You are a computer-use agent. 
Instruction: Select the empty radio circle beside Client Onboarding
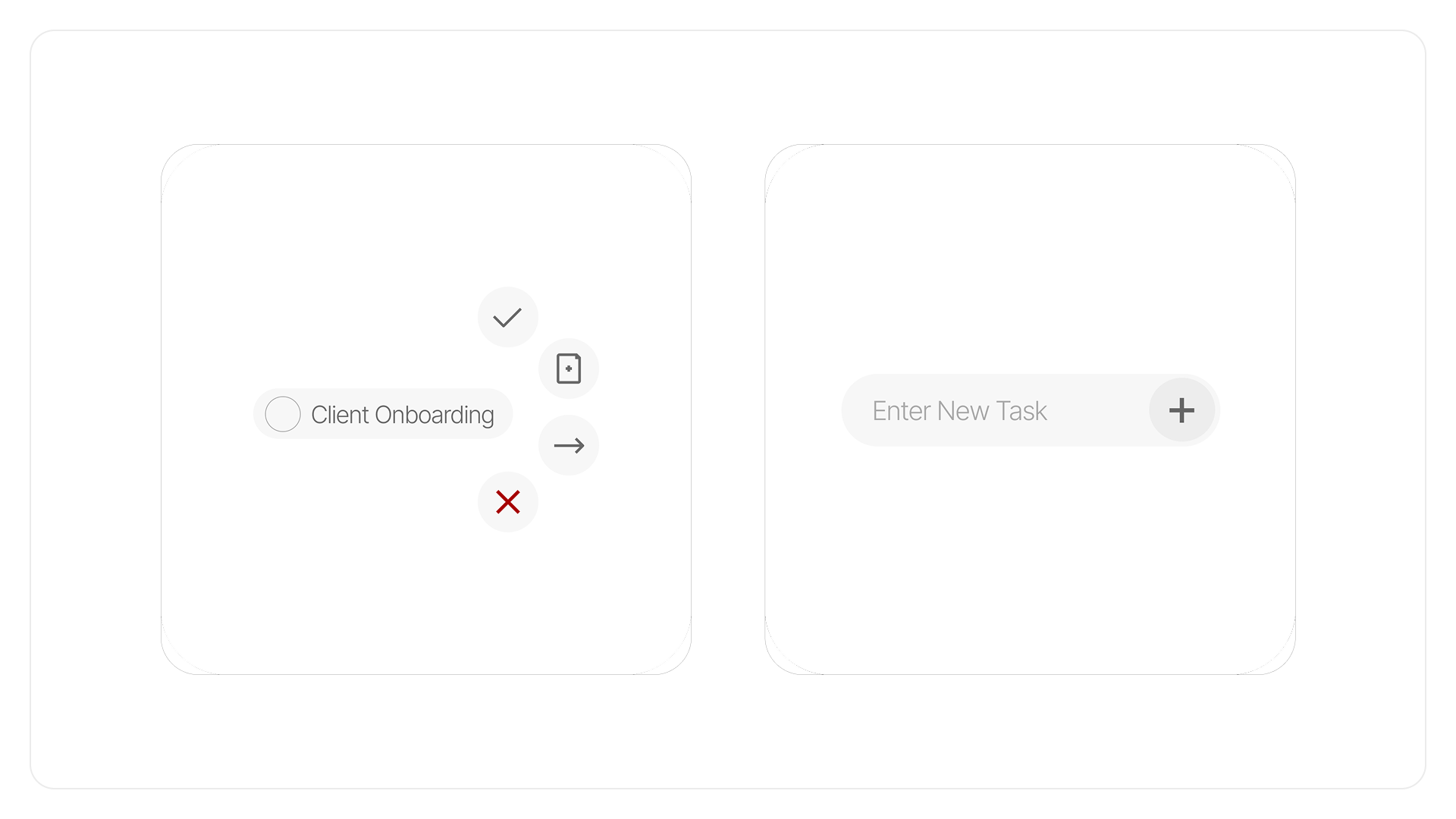tap(283, 414)
